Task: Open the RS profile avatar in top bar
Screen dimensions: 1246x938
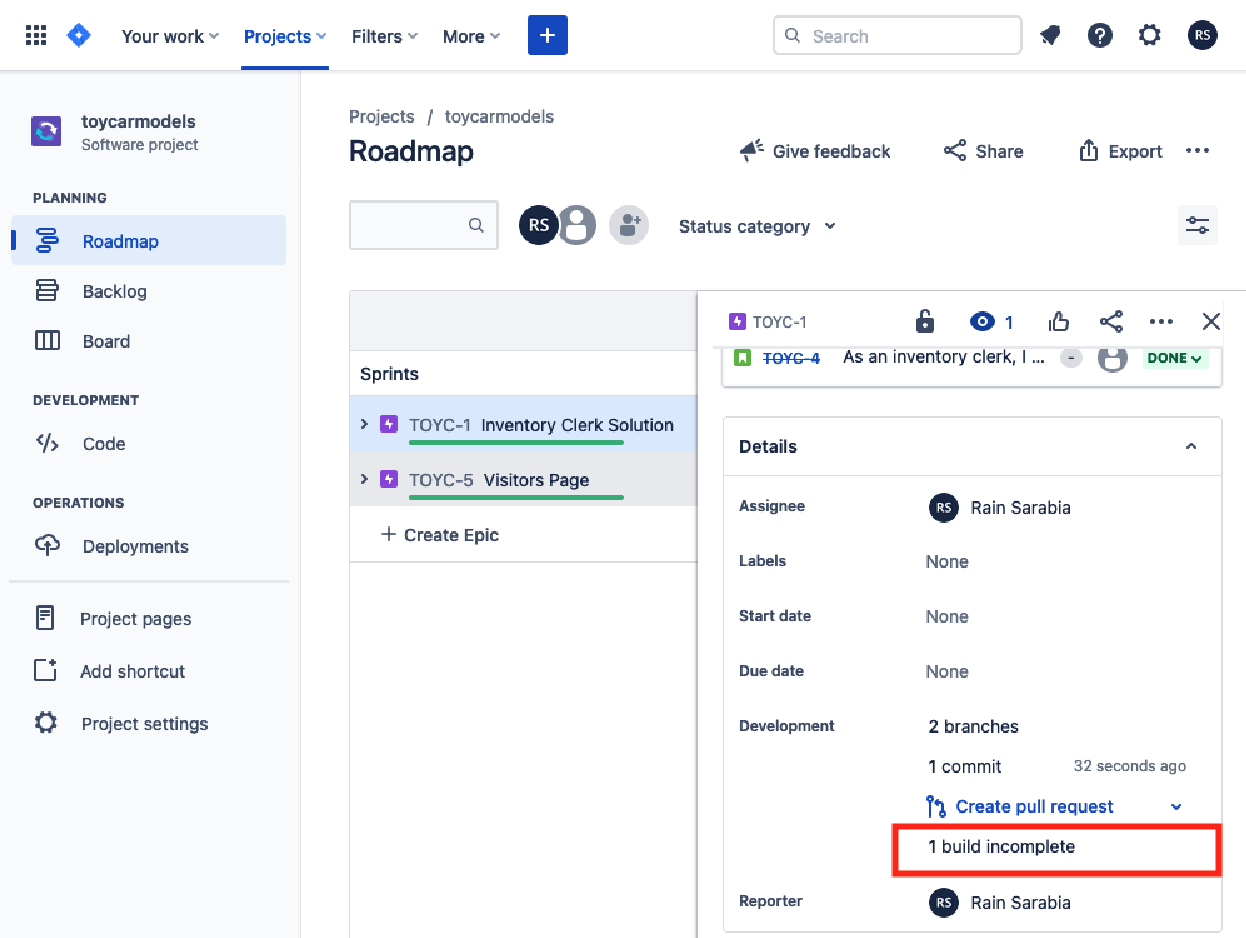Action: pos(1203,36)
